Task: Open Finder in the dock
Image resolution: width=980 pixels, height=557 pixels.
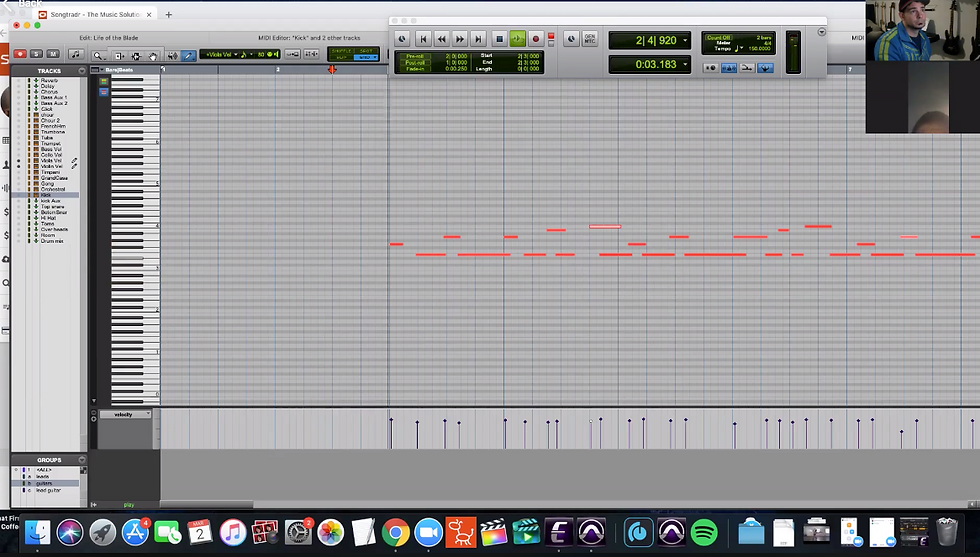Action: 38,533
